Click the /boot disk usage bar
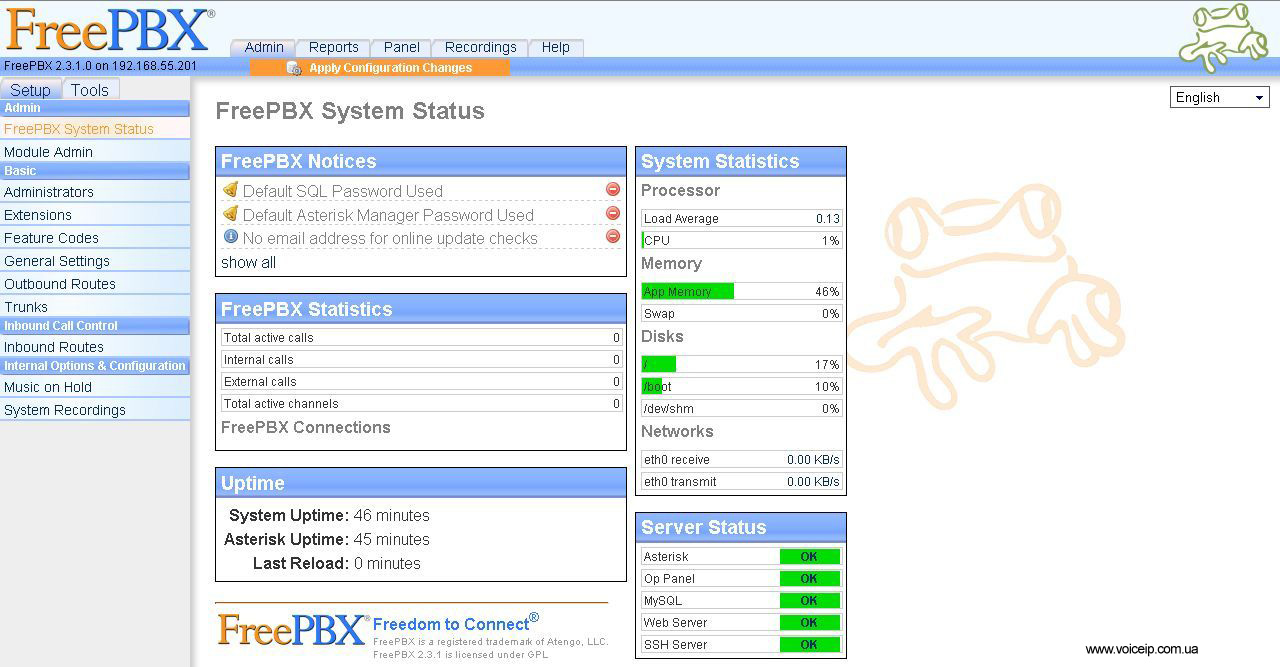This screenshot has width=1280, height=667. 741,386
